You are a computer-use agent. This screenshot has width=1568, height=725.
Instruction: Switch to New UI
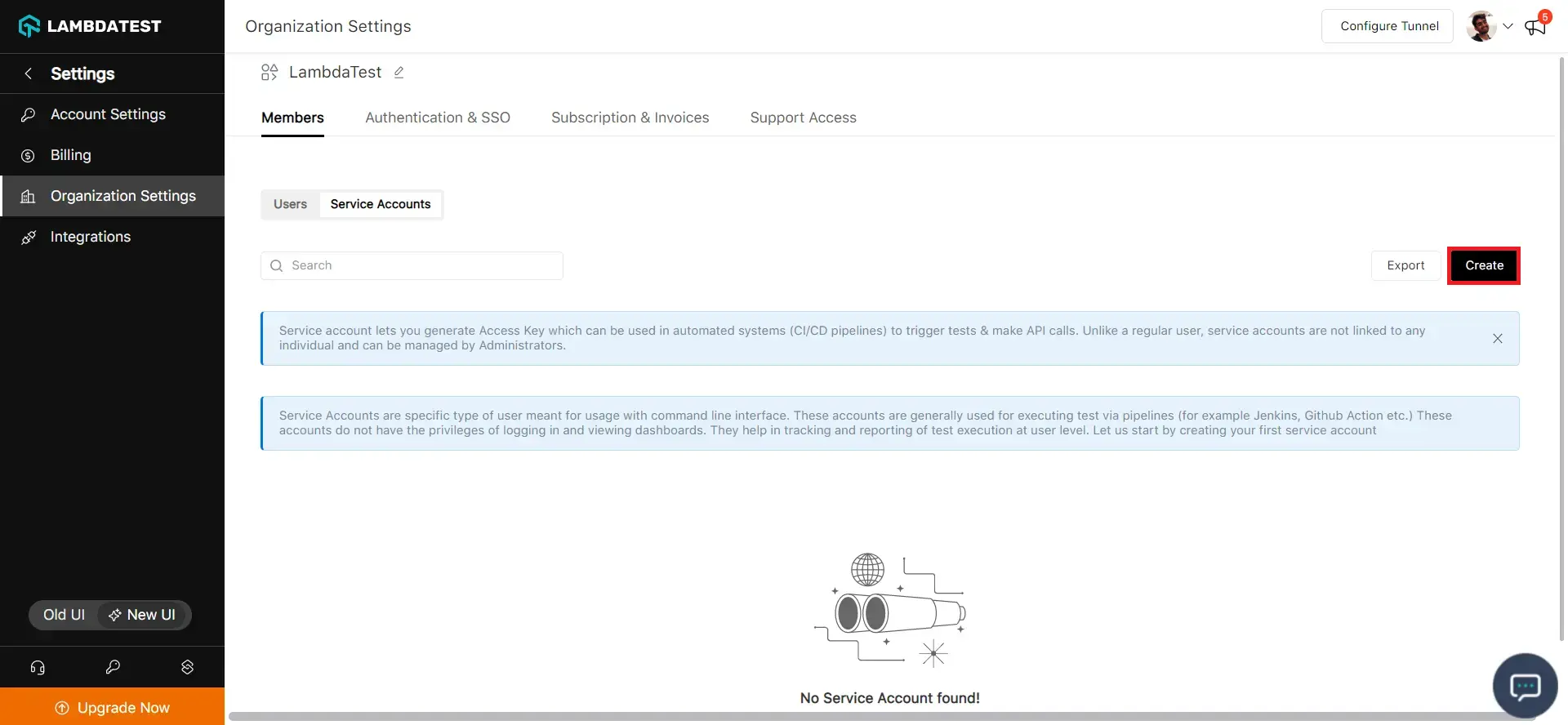143,615
